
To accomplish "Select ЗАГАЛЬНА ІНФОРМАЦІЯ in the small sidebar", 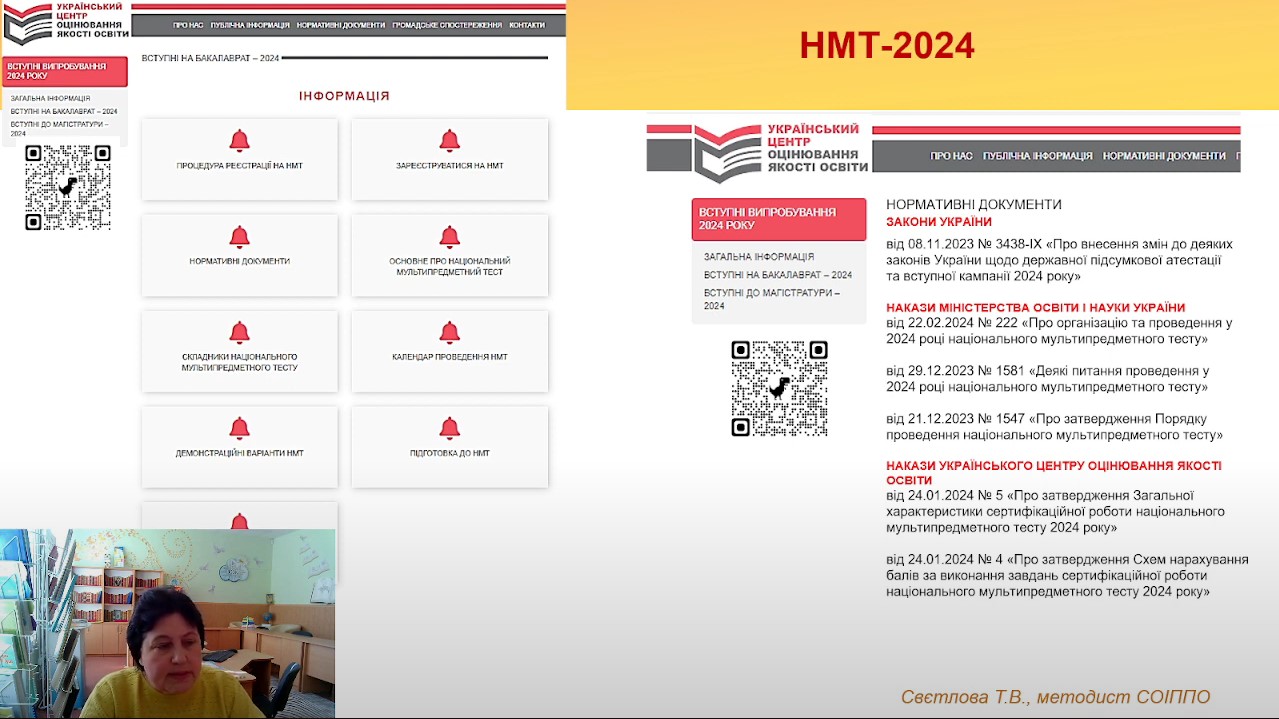I will point(50,98).
